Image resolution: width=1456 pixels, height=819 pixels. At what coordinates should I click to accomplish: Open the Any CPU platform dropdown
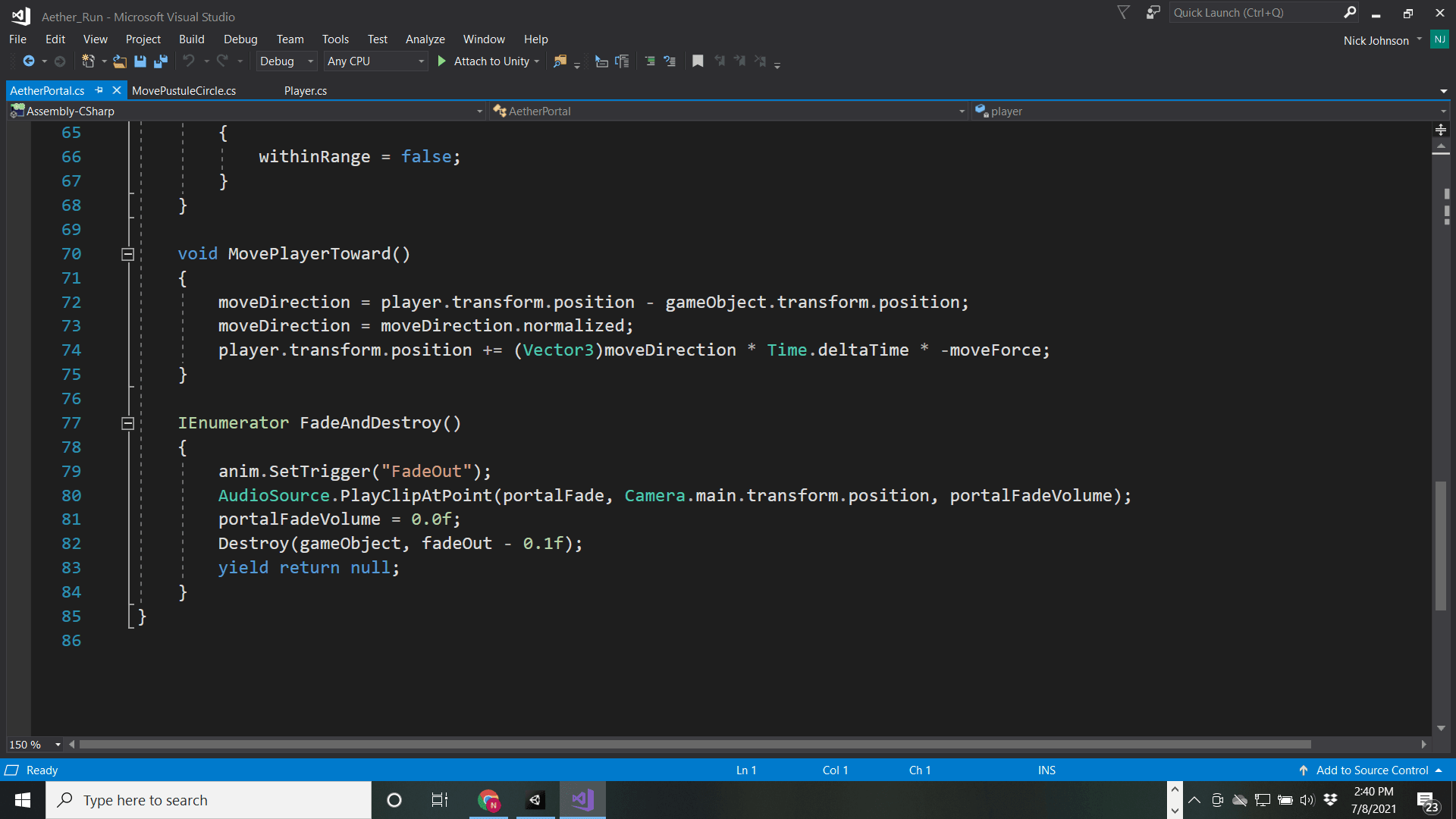pos(375,61)
